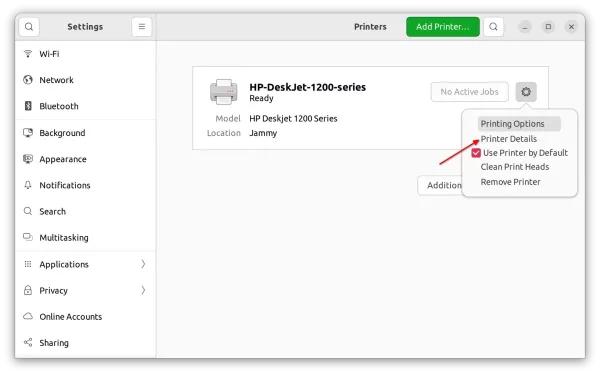Click the model value HP Deskjet 1200 Series

tap(293, 119)
